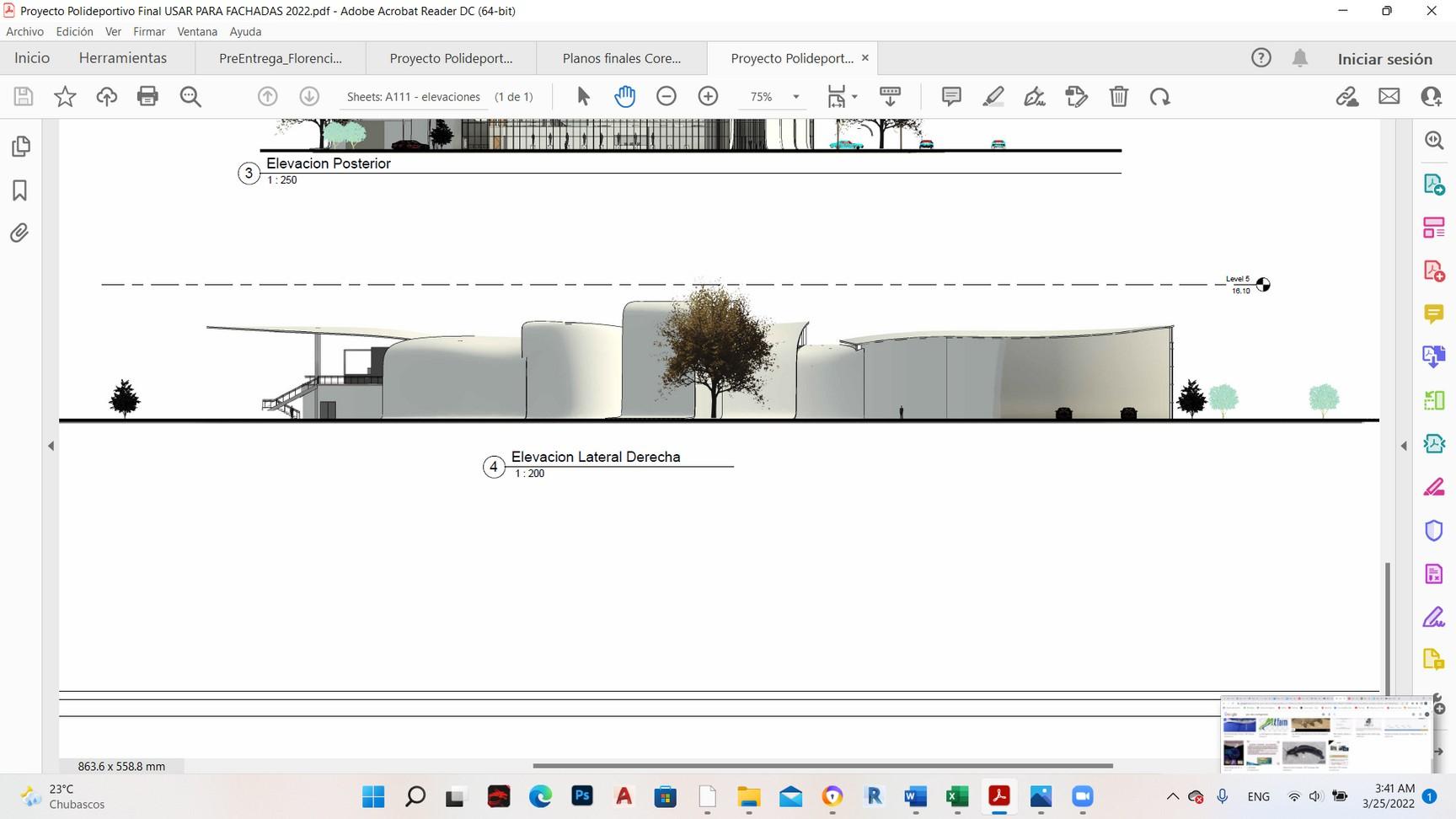Go to previous page arrow
The width and height of the screenshot is (1456, 819).
268,97
